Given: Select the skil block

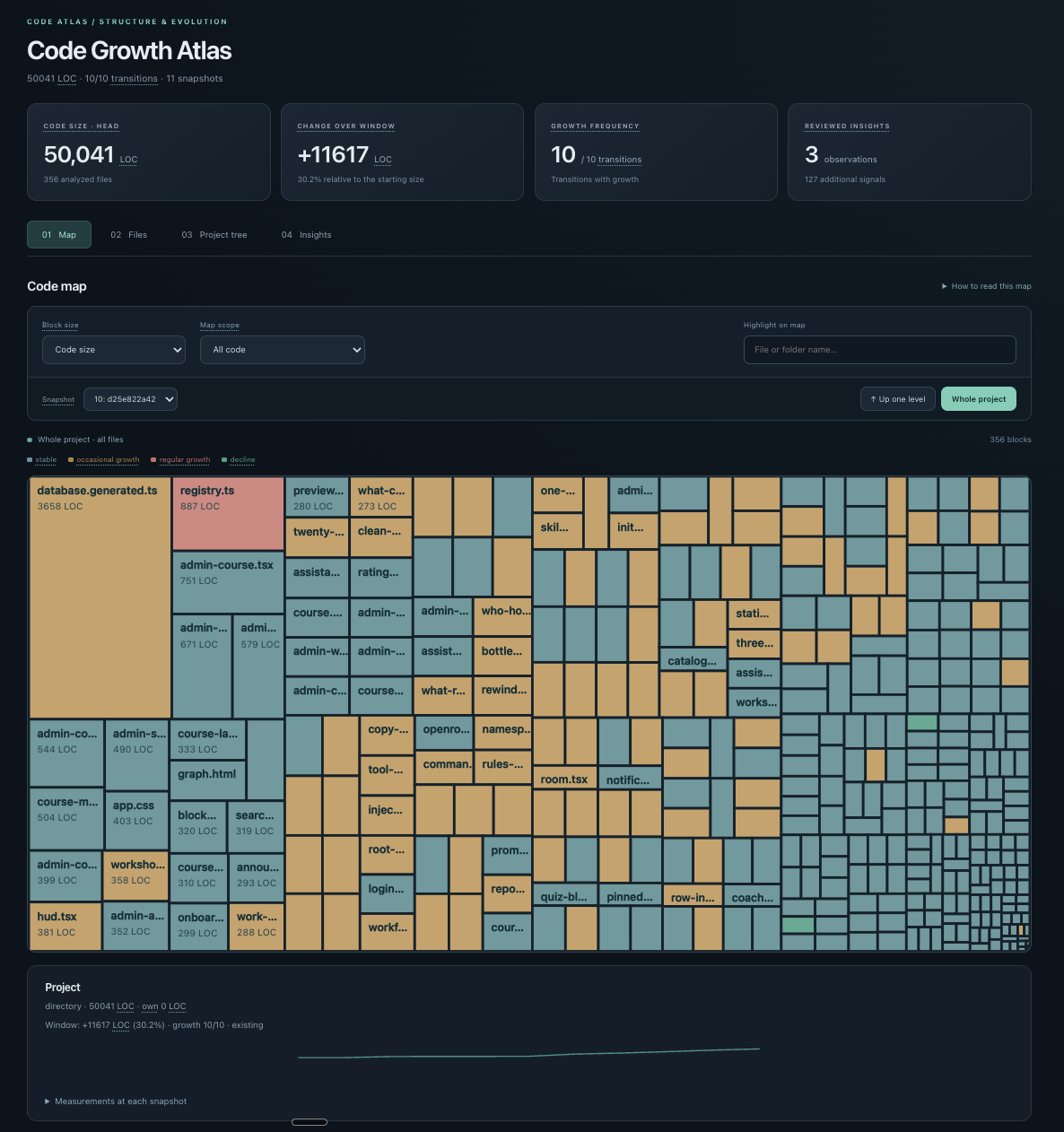Looking at the screenshot, I should 557,531.
